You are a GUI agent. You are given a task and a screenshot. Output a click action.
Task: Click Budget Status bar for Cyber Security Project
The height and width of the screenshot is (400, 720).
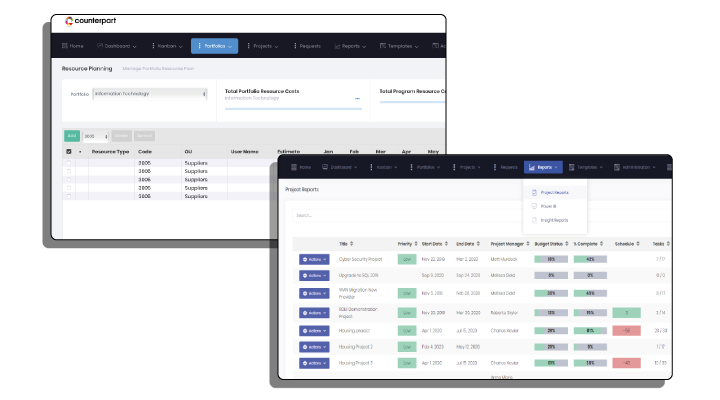pos(551,259)
